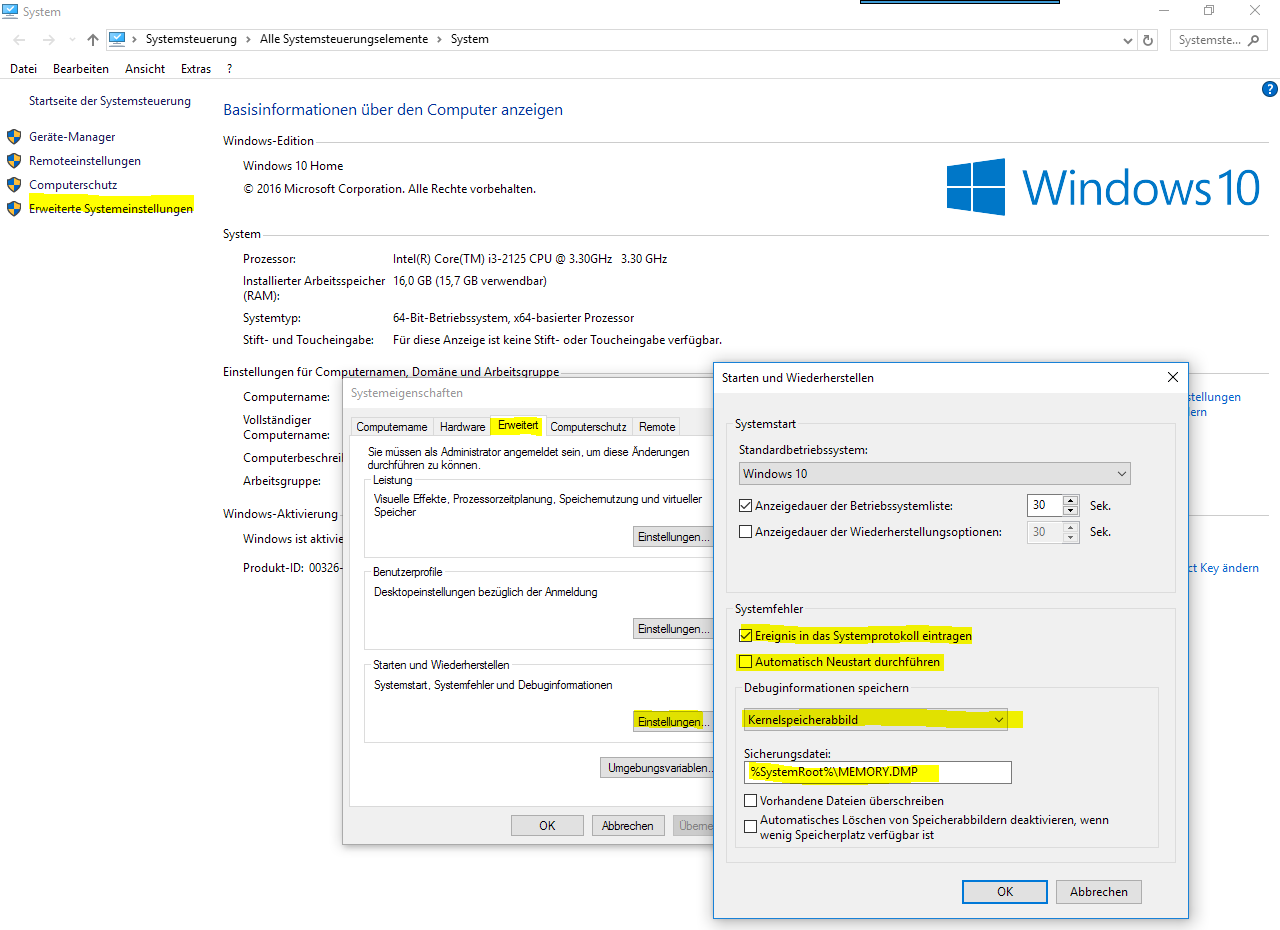Cancel the Starten und Wiederherstellen dialog
The width and height of the screenshot is (1280, 930).
(1098, 892)
